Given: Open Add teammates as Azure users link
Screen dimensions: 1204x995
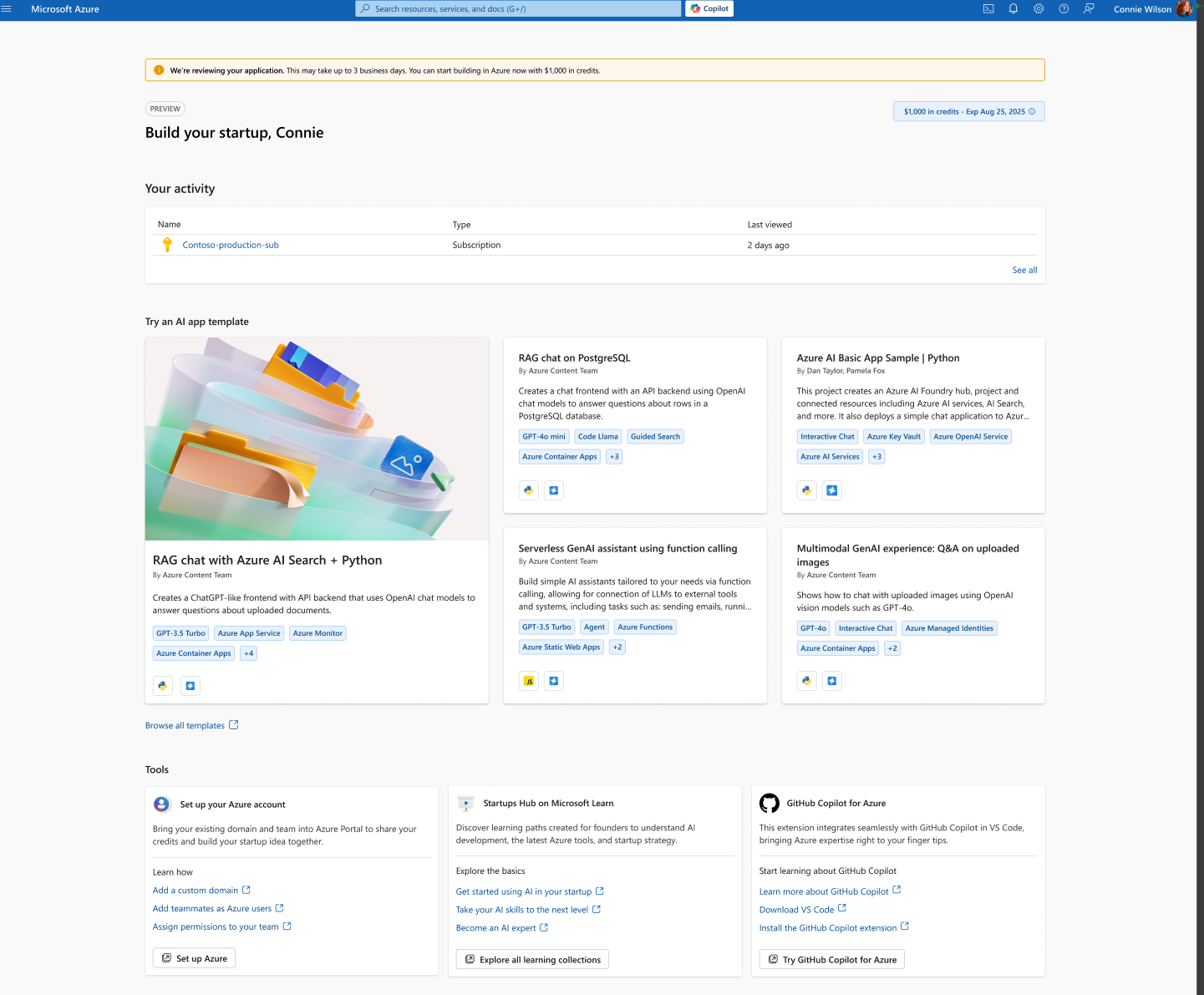Looking at the screenshot, I should [218, 908].
